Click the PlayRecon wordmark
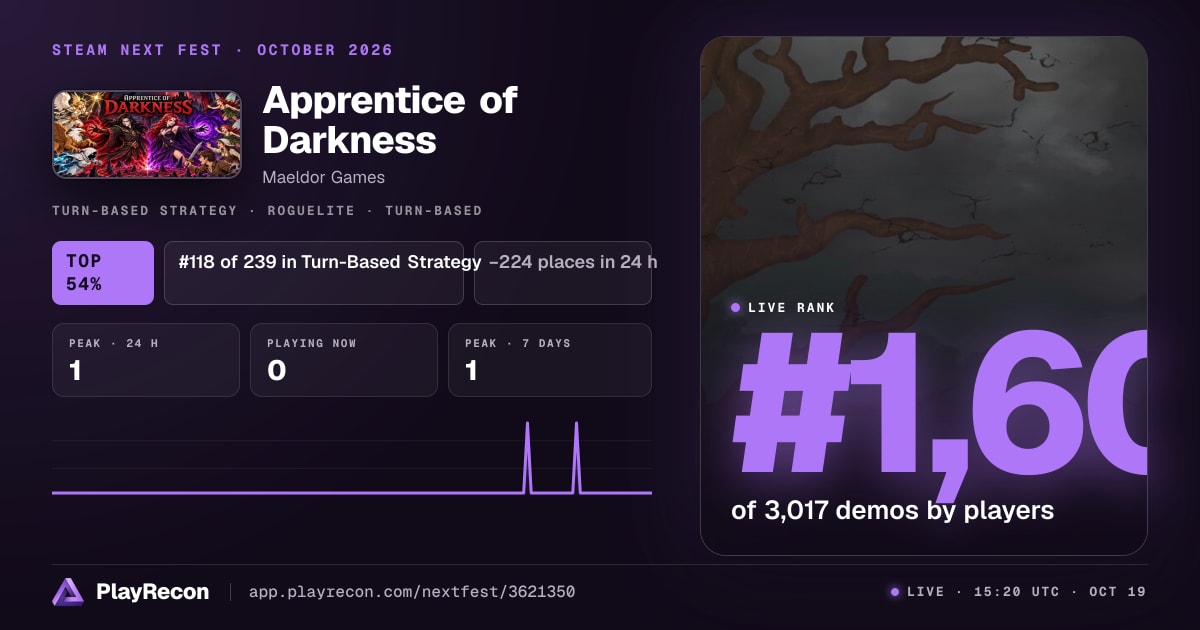The image size is (1200, 630). (152, 592)
